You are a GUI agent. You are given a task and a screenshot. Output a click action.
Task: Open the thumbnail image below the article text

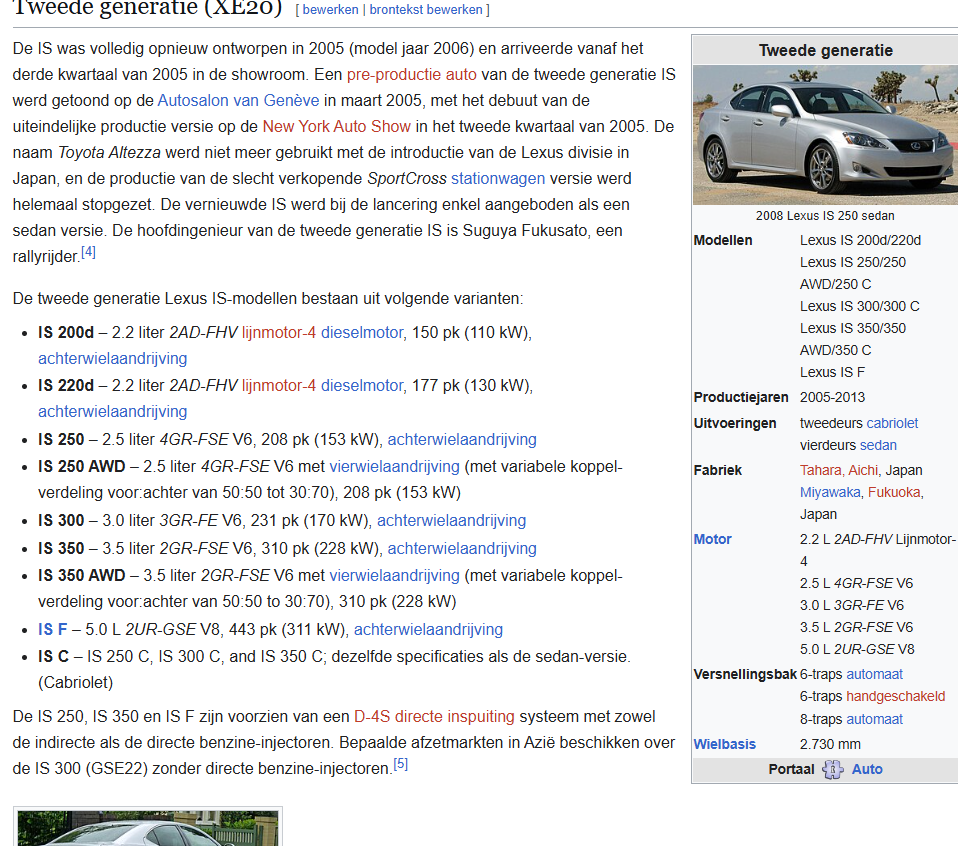click(x=148, y=828)
